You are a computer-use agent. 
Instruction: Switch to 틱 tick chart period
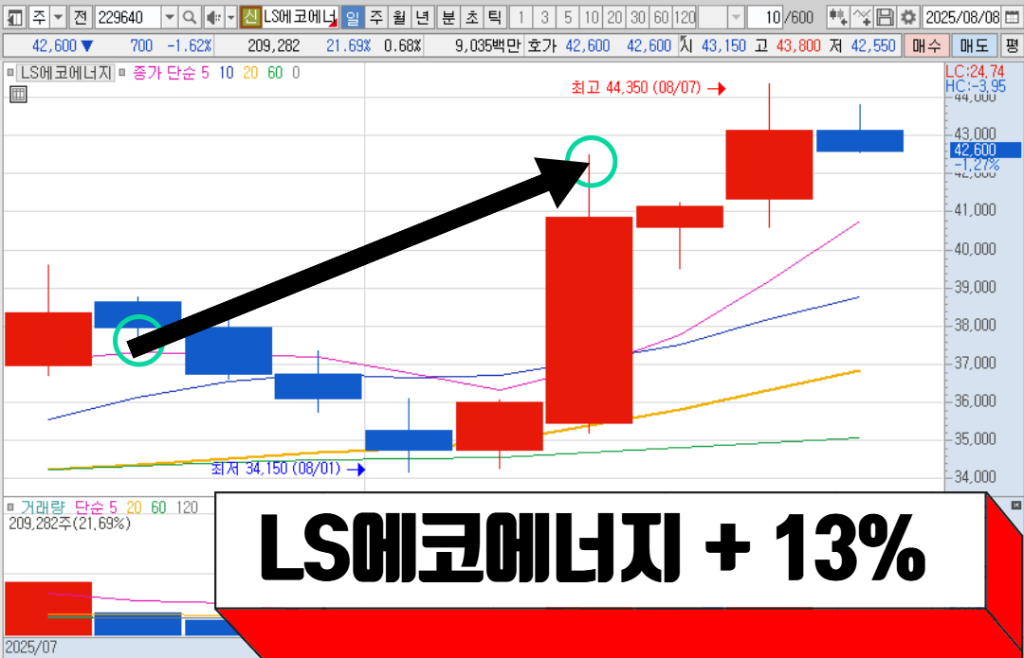pos(494,17)
